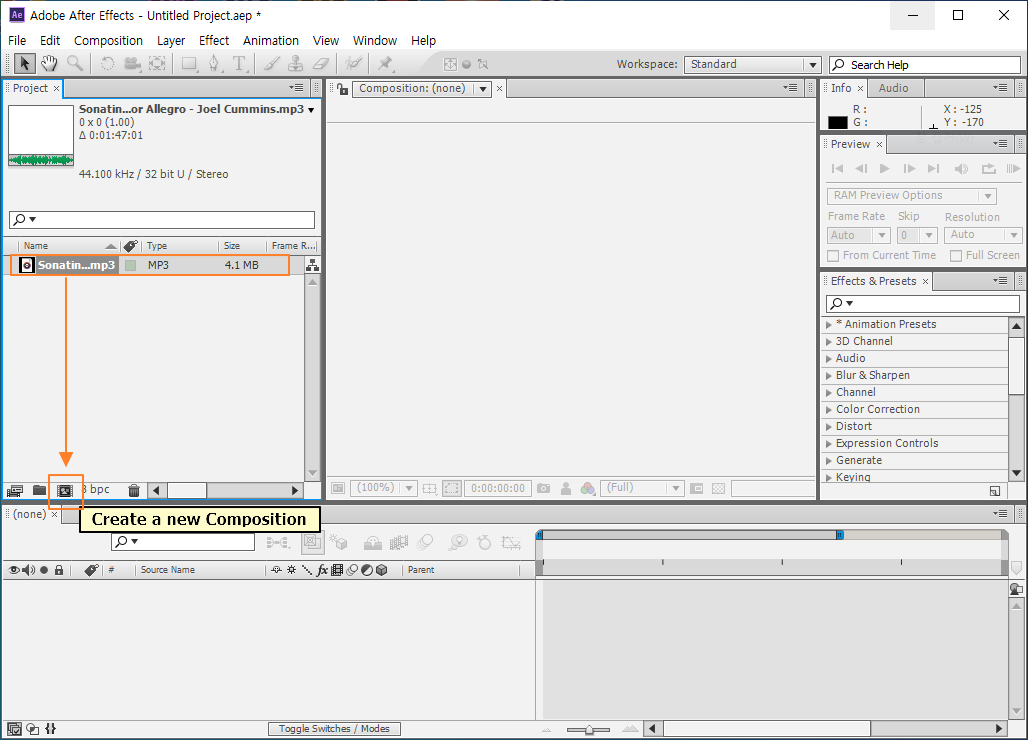The width and height of the screenshot is (1028, 740).
Task: Open (Full) resolution dropdown in viewer
Action: pos(642,488)
